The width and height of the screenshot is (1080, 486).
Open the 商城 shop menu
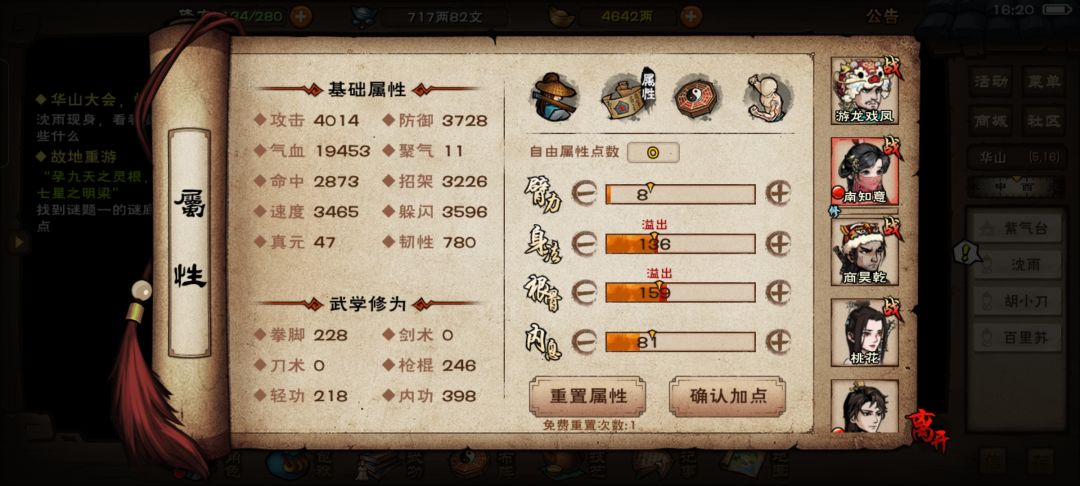point(991,121)
